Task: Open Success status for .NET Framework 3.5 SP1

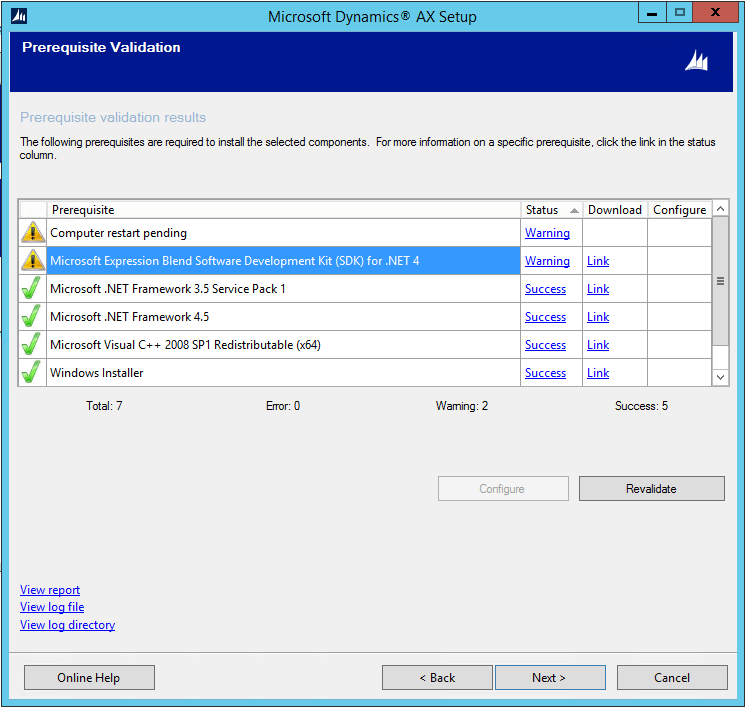Action: [x=545, y=289]
